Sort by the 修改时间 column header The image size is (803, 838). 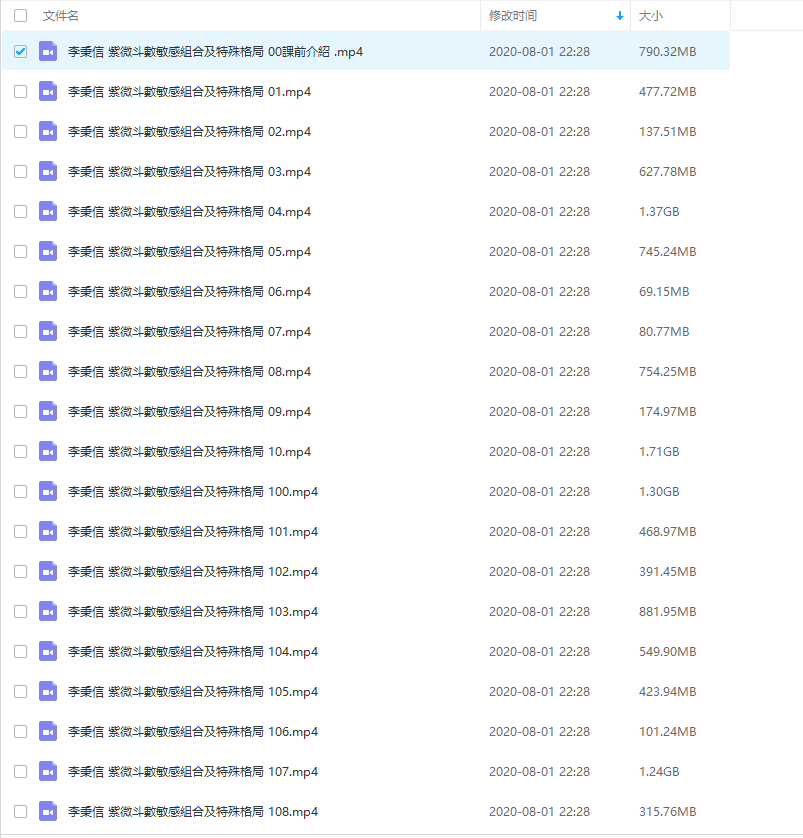coord(513,15)
